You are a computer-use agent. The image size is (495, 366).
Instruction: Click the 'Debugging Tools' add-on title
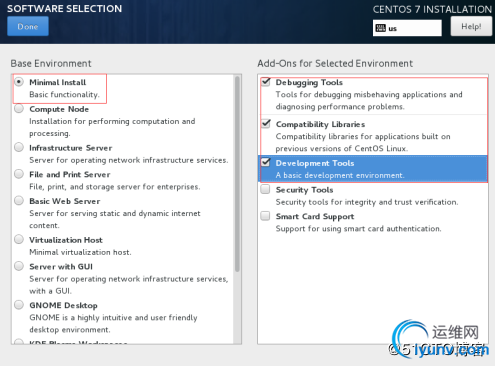coord(309,82)
